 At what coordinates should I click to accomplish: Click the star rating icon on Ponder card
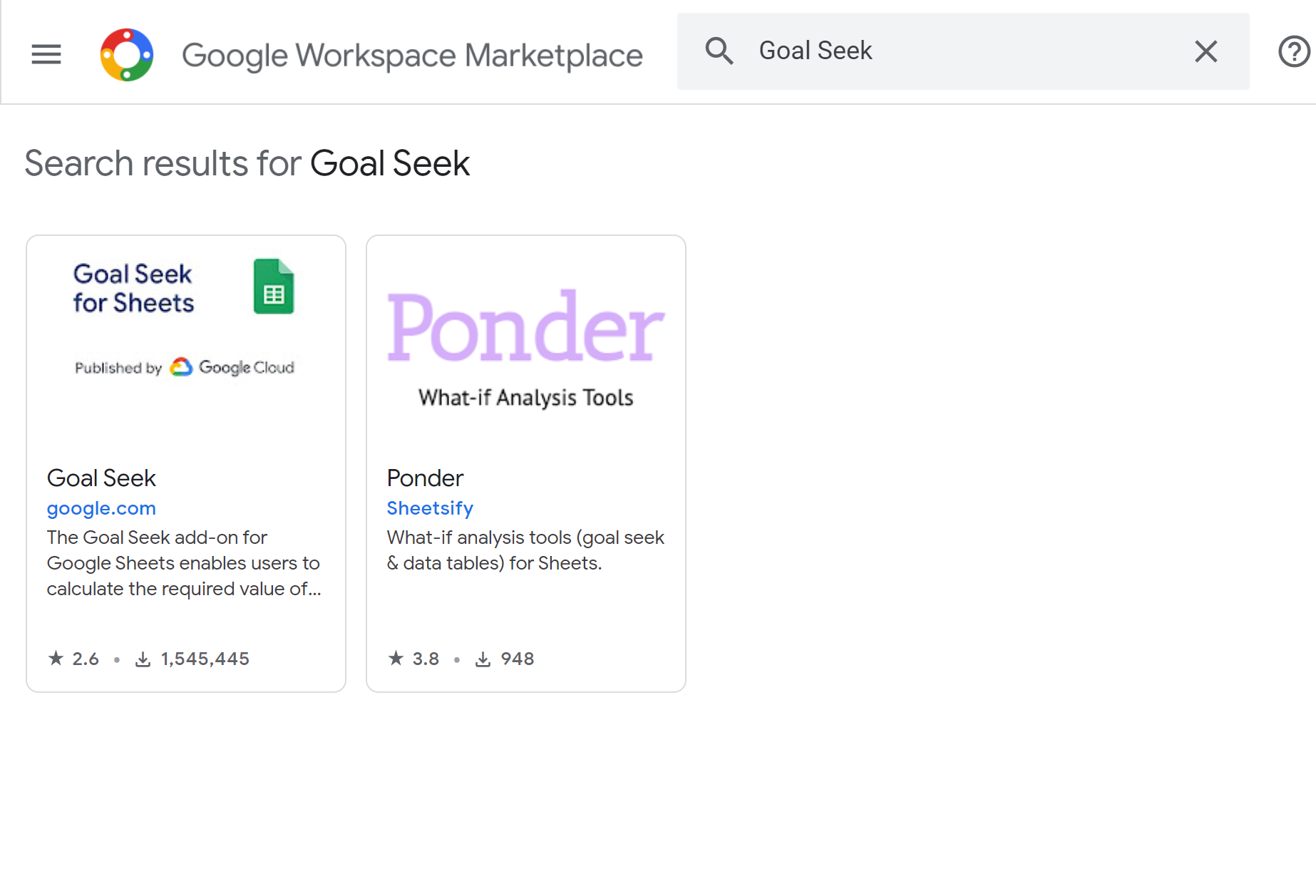click(x=396, y=659)
